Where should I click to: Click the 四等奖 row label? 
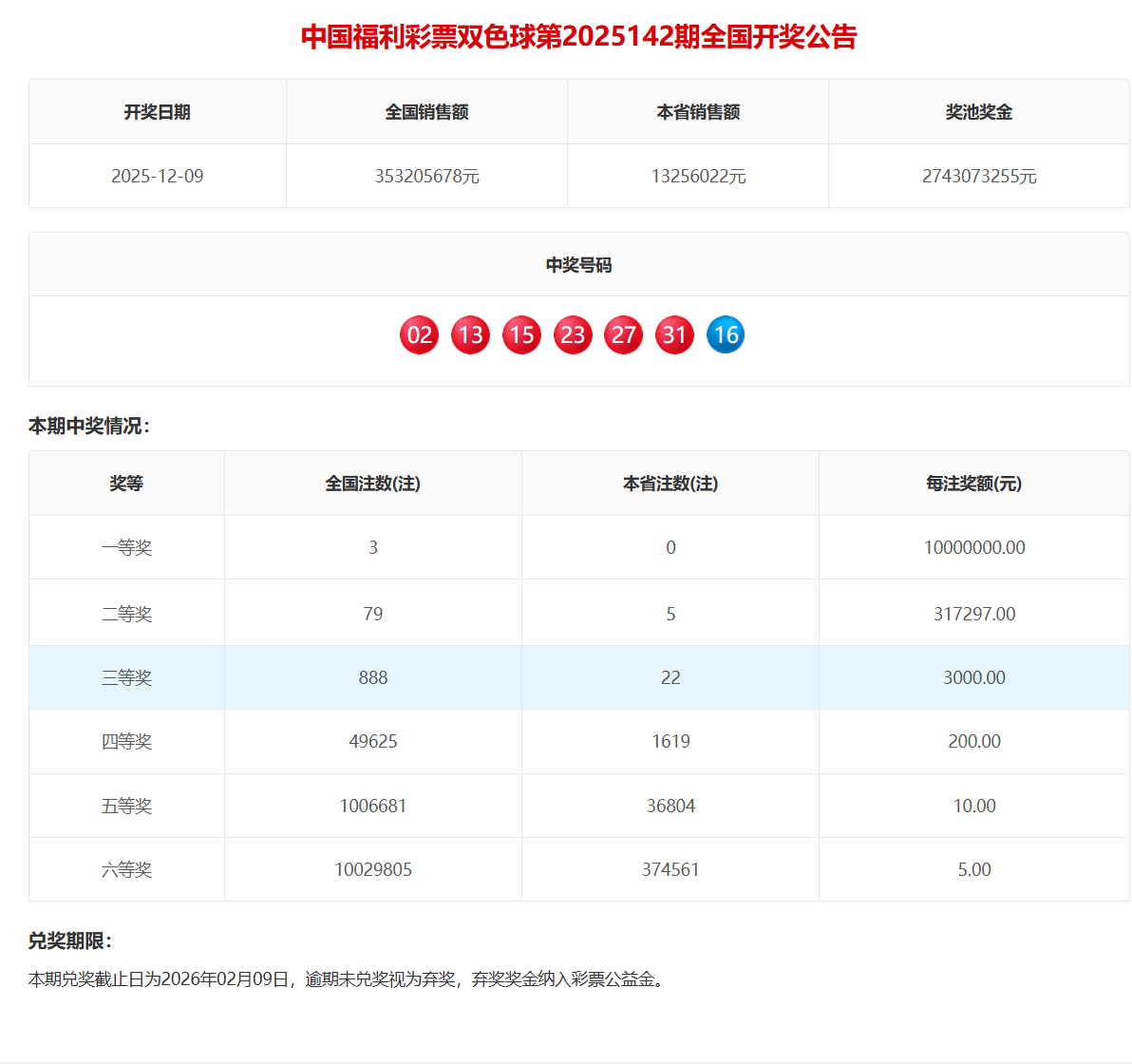(x=126, y=742)
